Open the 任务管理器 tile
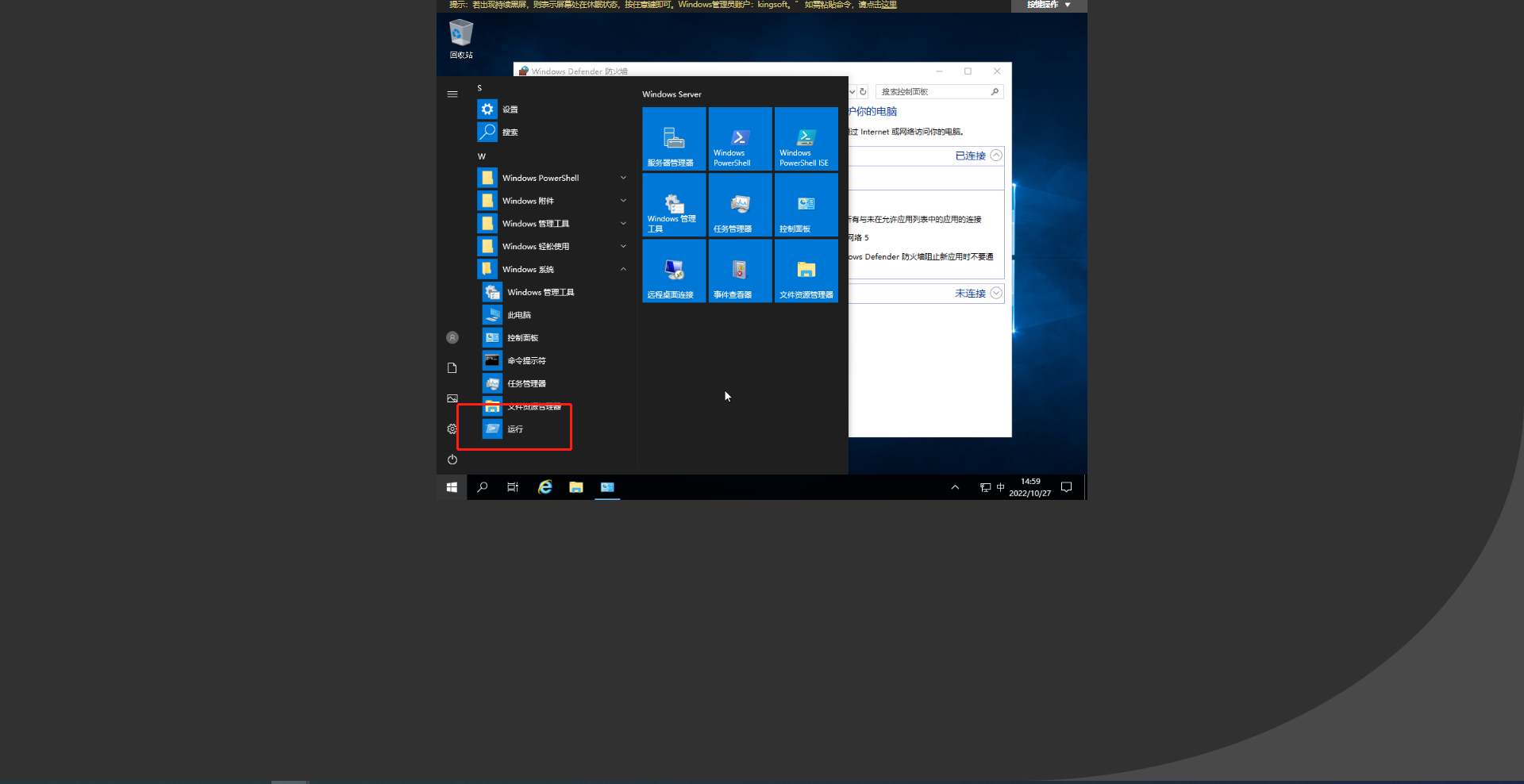 739,205
